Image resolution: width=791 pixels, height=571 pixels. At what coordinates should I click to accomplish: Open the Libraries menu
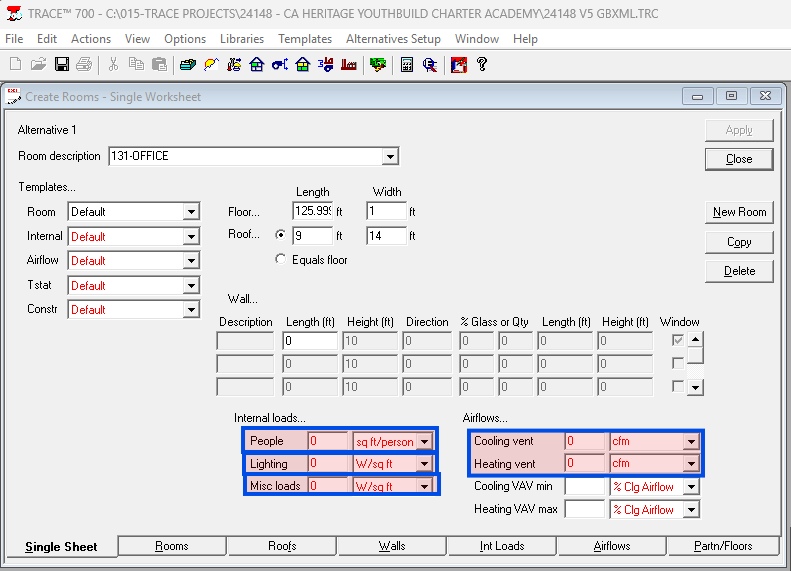[x=241, y=39]
